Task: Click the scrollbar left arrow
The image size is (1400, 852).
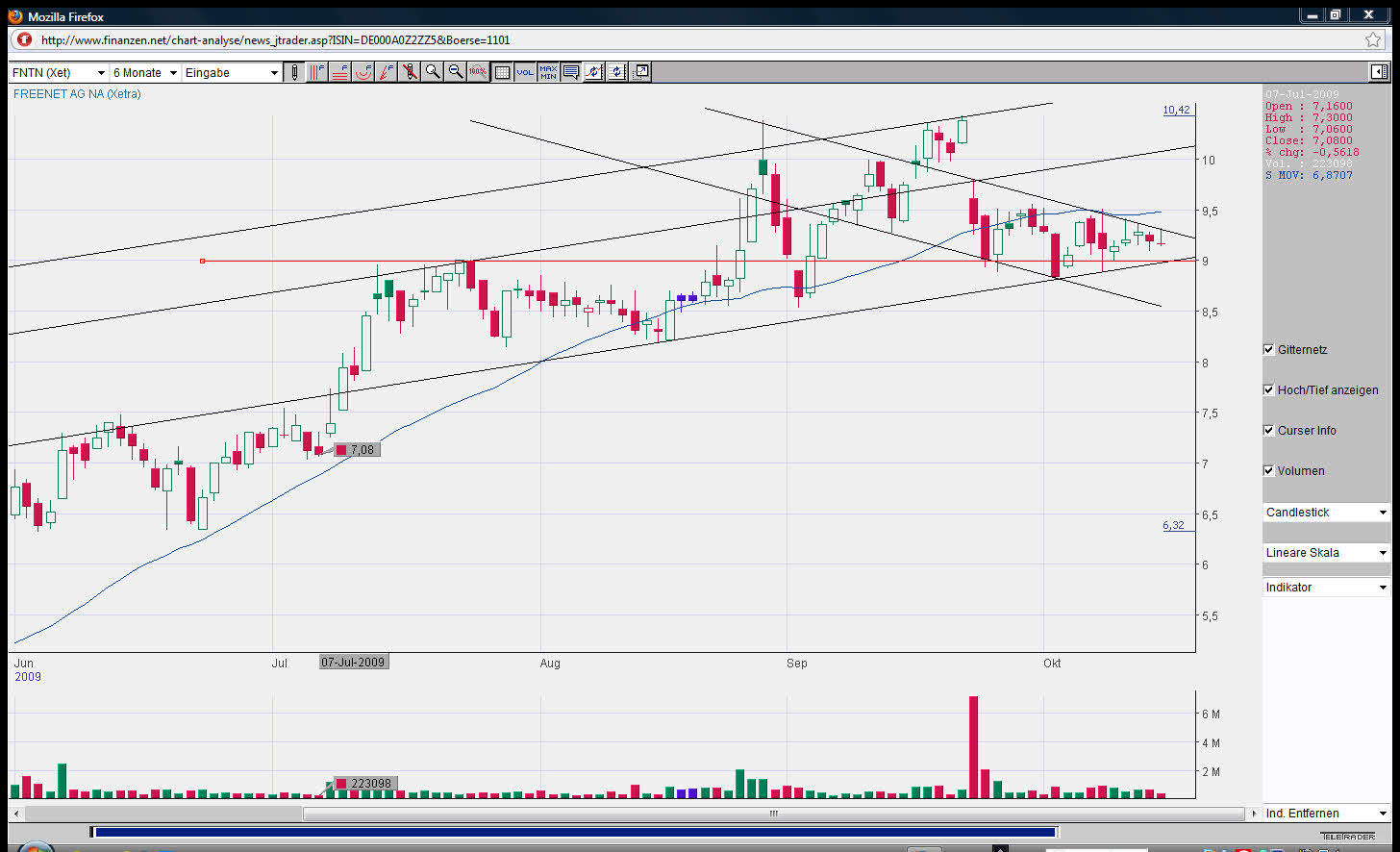Action: pyautogui.click(x=14, y=814)
